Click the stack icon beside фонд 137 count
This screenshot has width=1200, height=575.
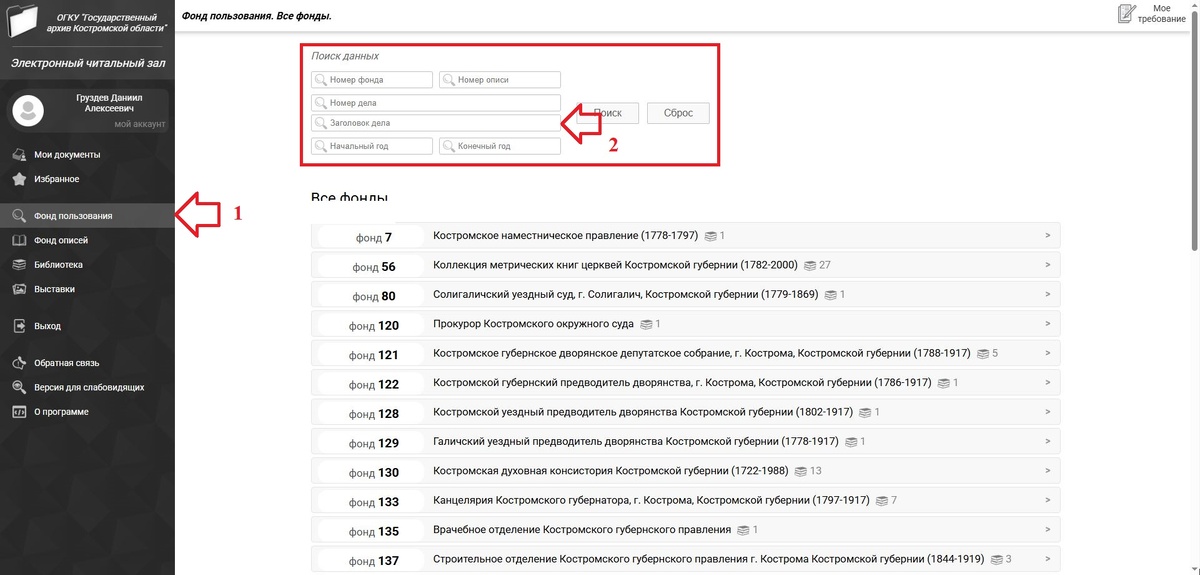pos(996,560)
